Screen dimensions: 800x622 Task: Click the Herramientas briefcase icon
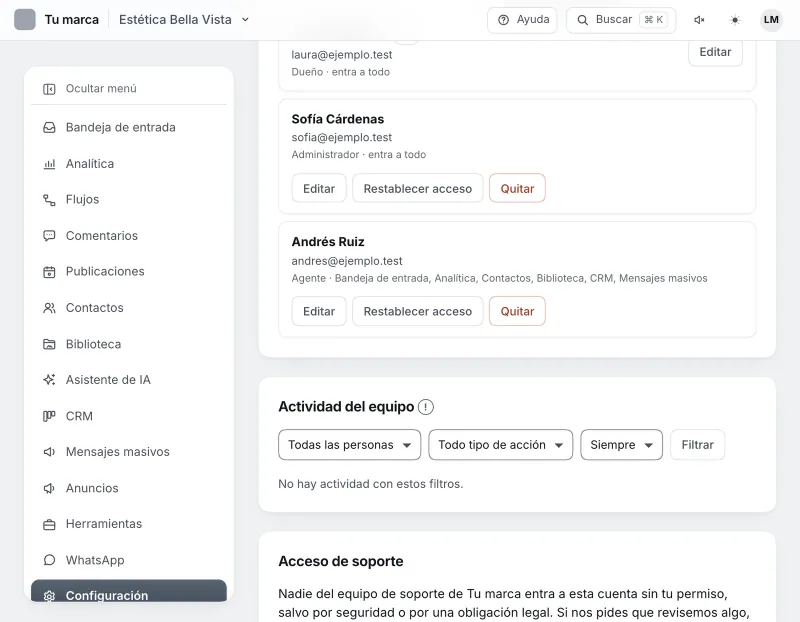(49, 525)
